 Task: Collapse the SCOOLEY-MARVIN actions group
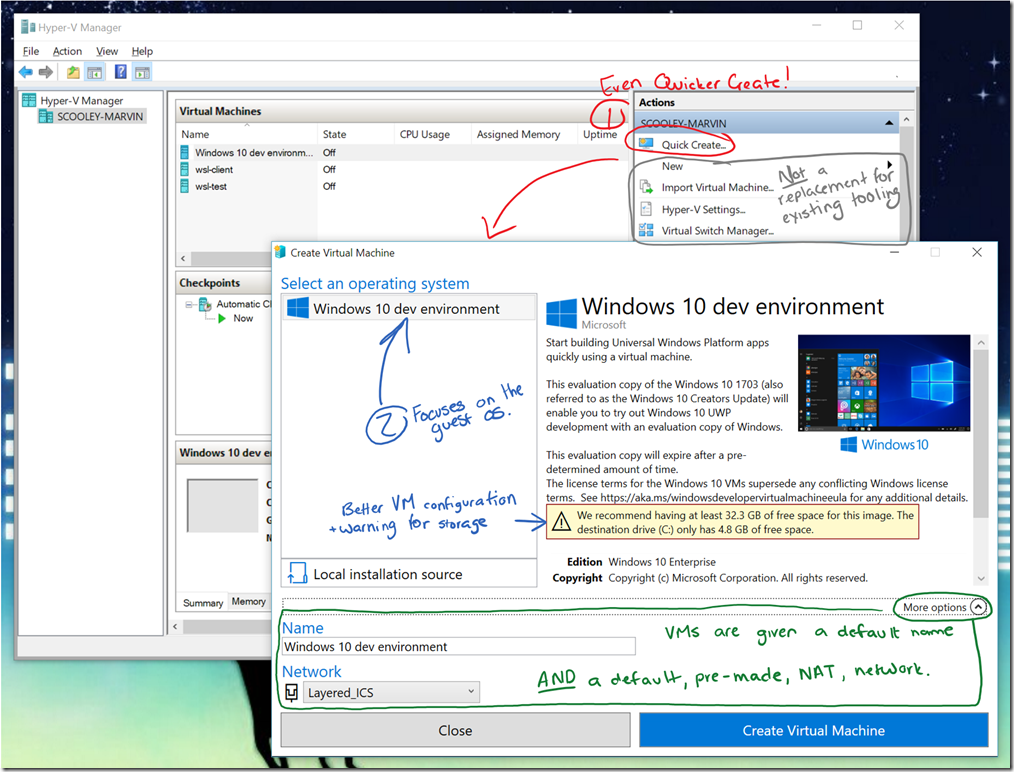(888, 122)
